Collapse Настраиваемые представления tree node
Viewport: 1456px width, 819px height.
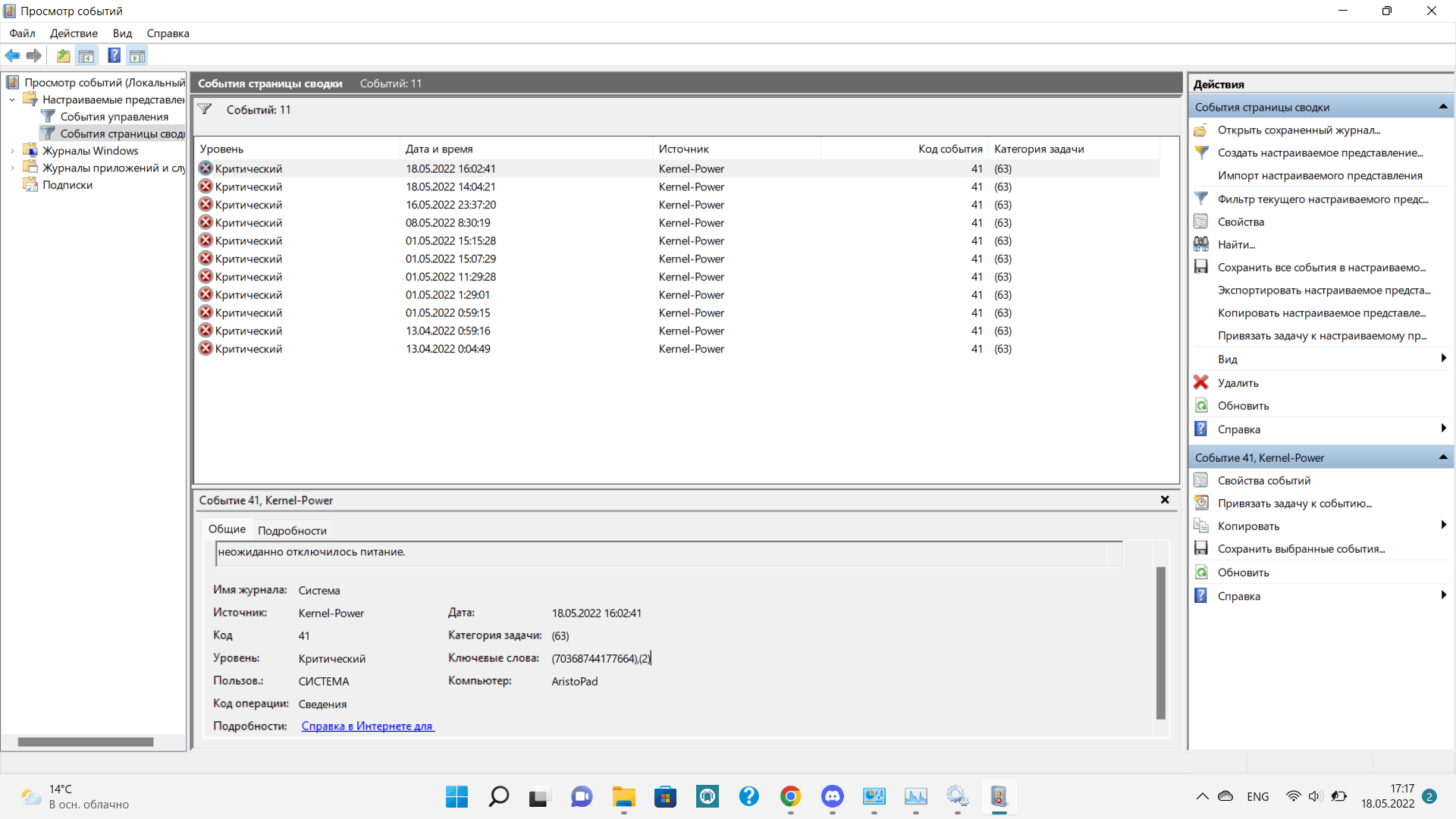(x=12, y=99)
